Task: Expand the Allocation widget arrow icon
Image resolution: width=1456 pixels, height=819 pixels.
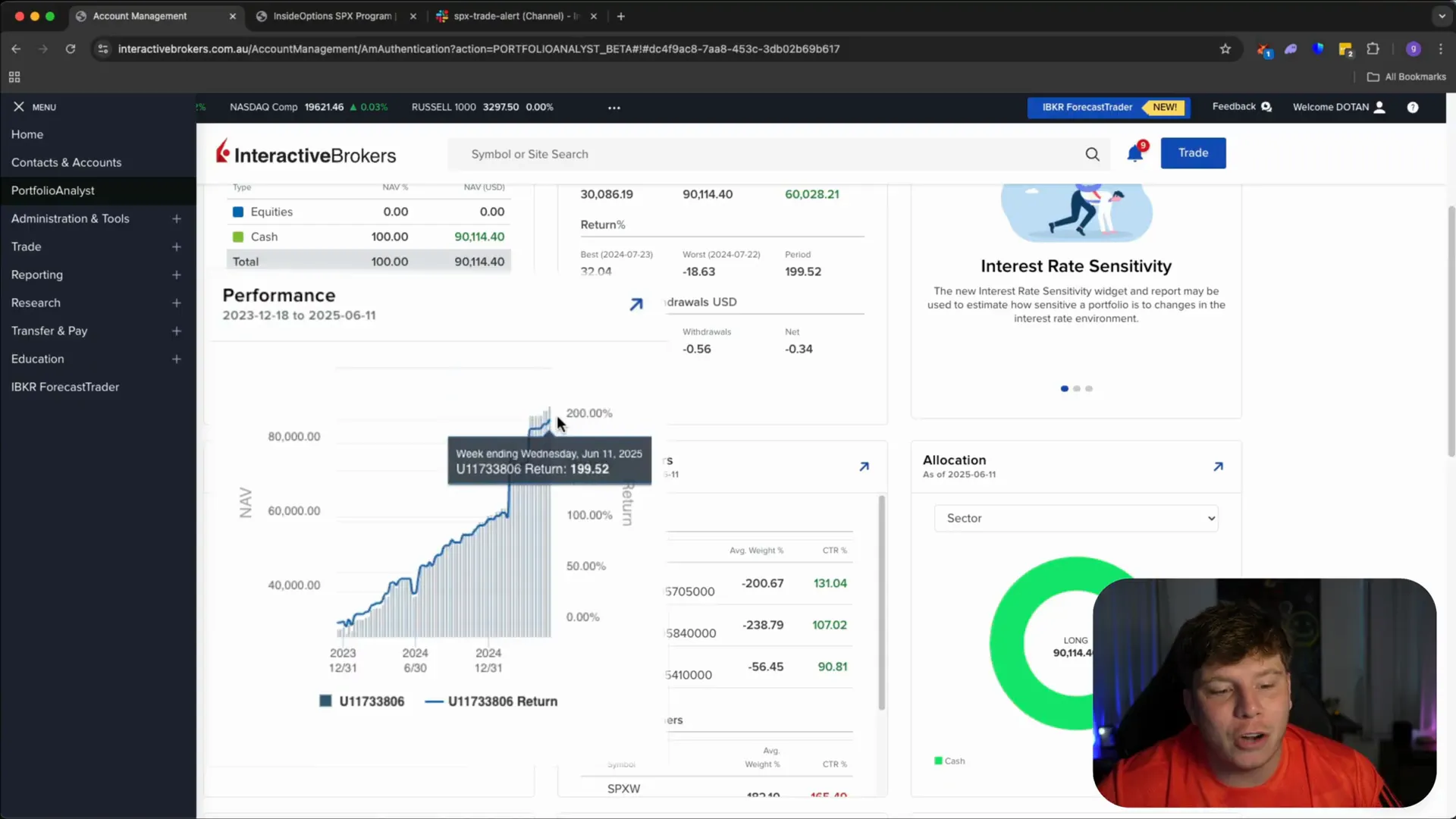Action: click(x=1218, y=466)
